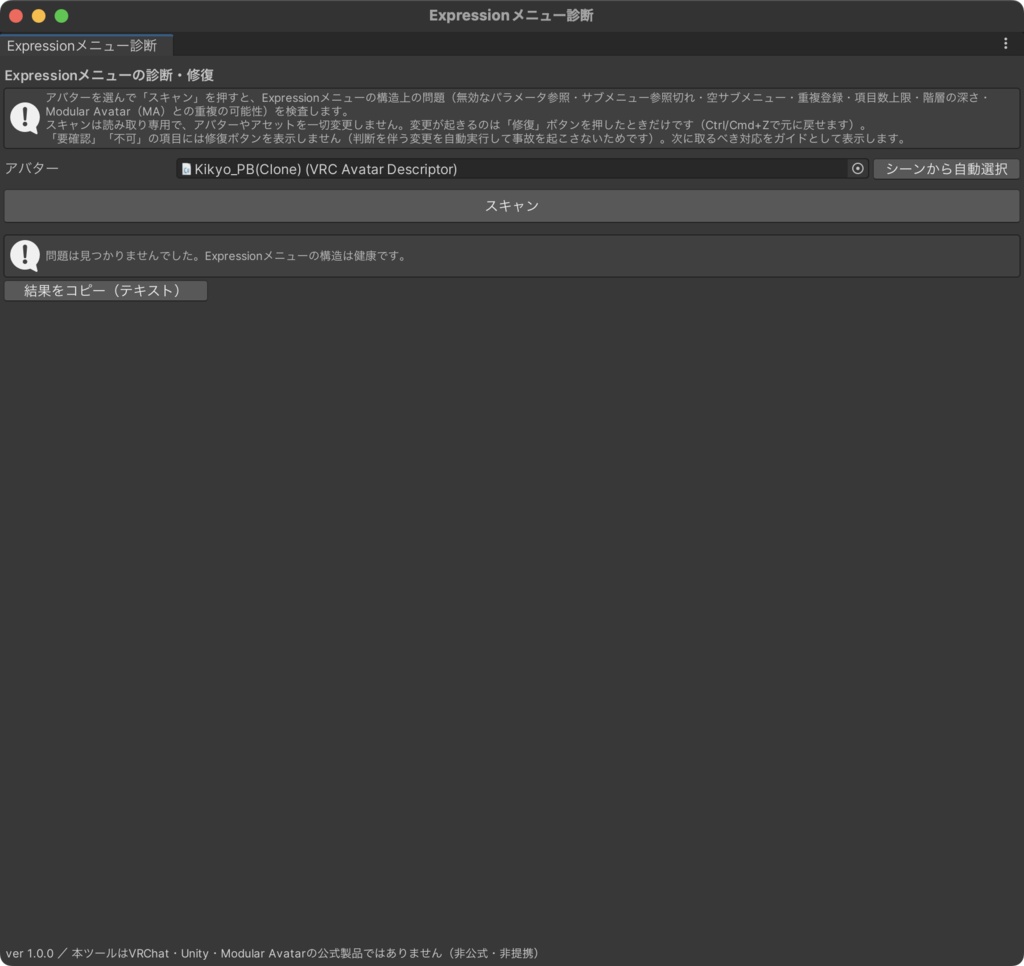Click the ver 1.0.0 footer text
The width and height of the screenshot is (1024, 966).
[x=273, y=953]
